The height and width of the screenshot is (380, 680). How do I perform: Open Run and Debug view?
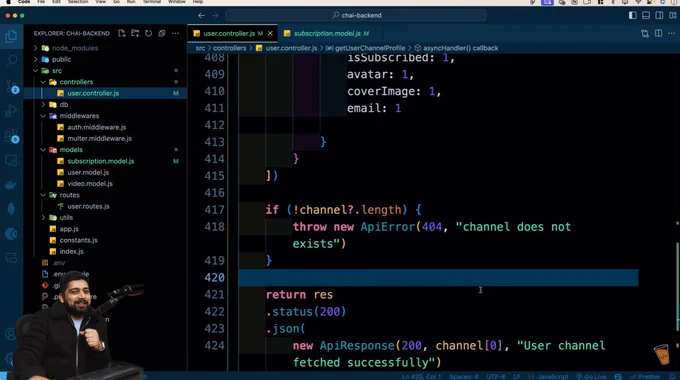click(x=11, y=111)
